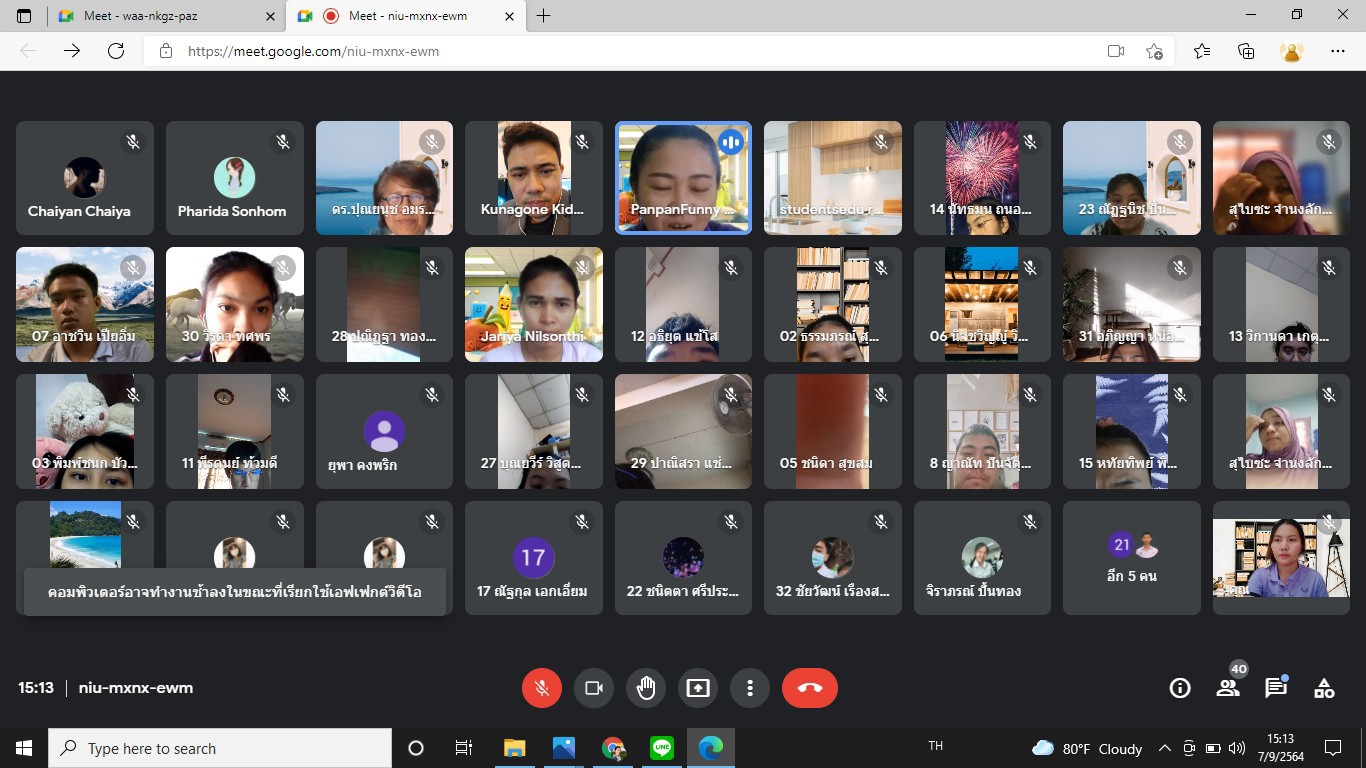Launch Photos app from taskbar

coord(563,748)
